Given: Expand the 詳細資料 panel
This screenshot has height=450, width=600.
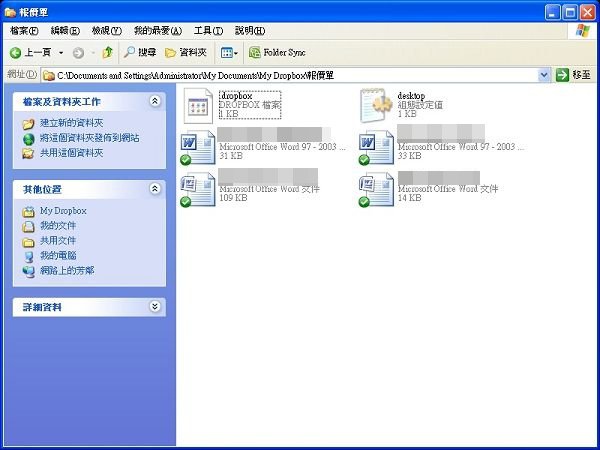Looking at the screenshot, I should pyautogui.click(x=154, y=307).
